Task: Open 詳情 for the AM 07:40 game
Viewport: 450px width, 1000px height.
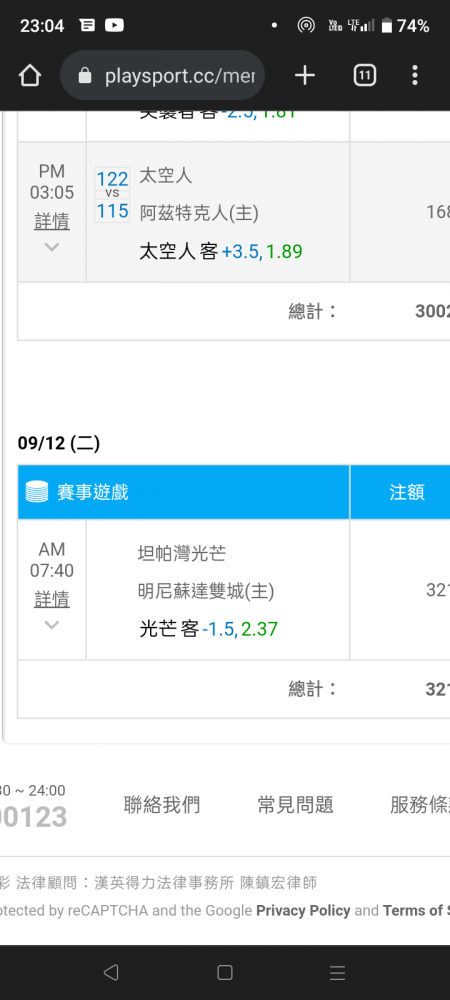Action: tap(52, 599)
